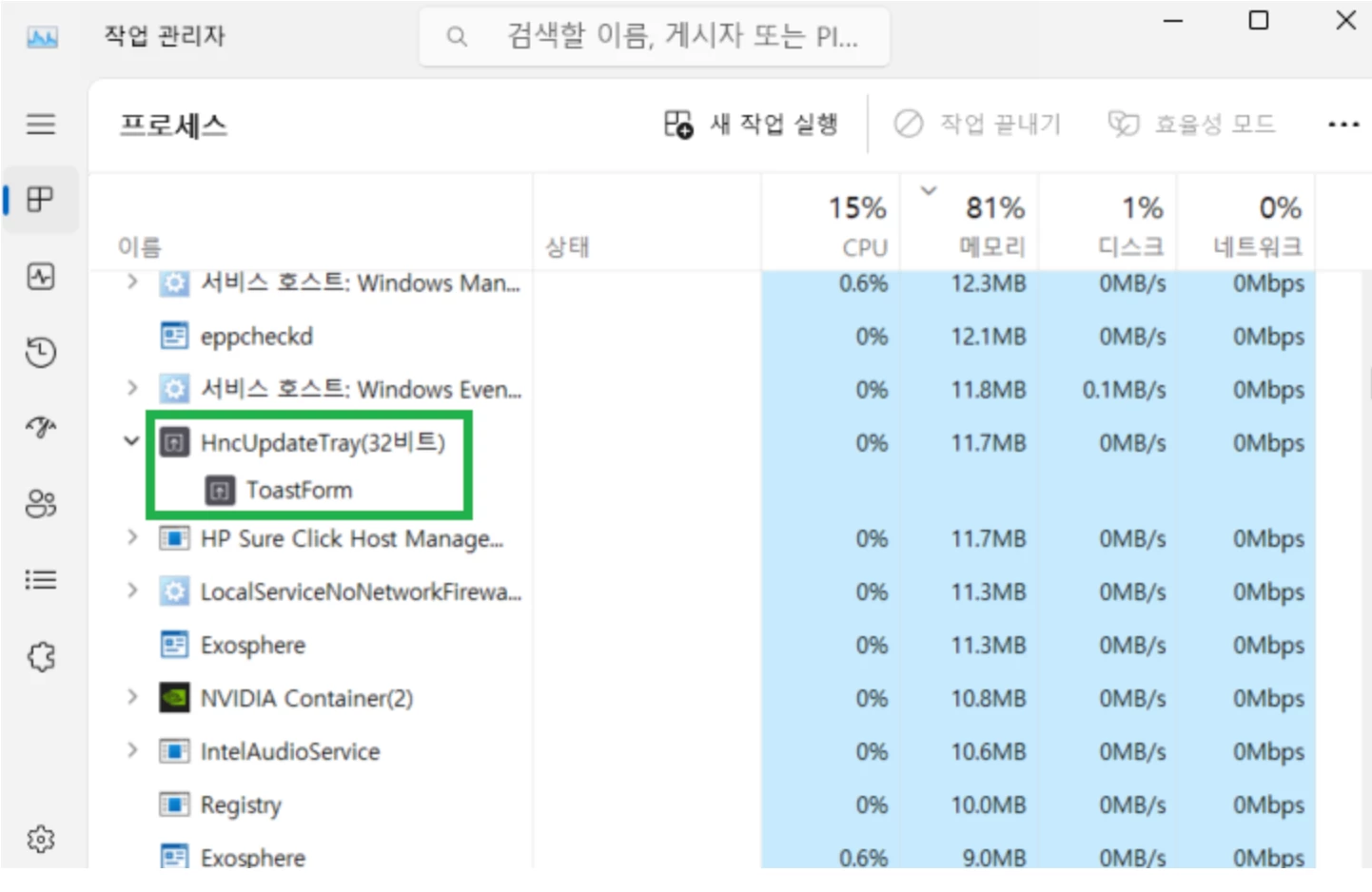The height and width of the screenshot is (892, 1372).
Task: Select NVIDIA Container(2) process name
Action: [x=306, y=698]
